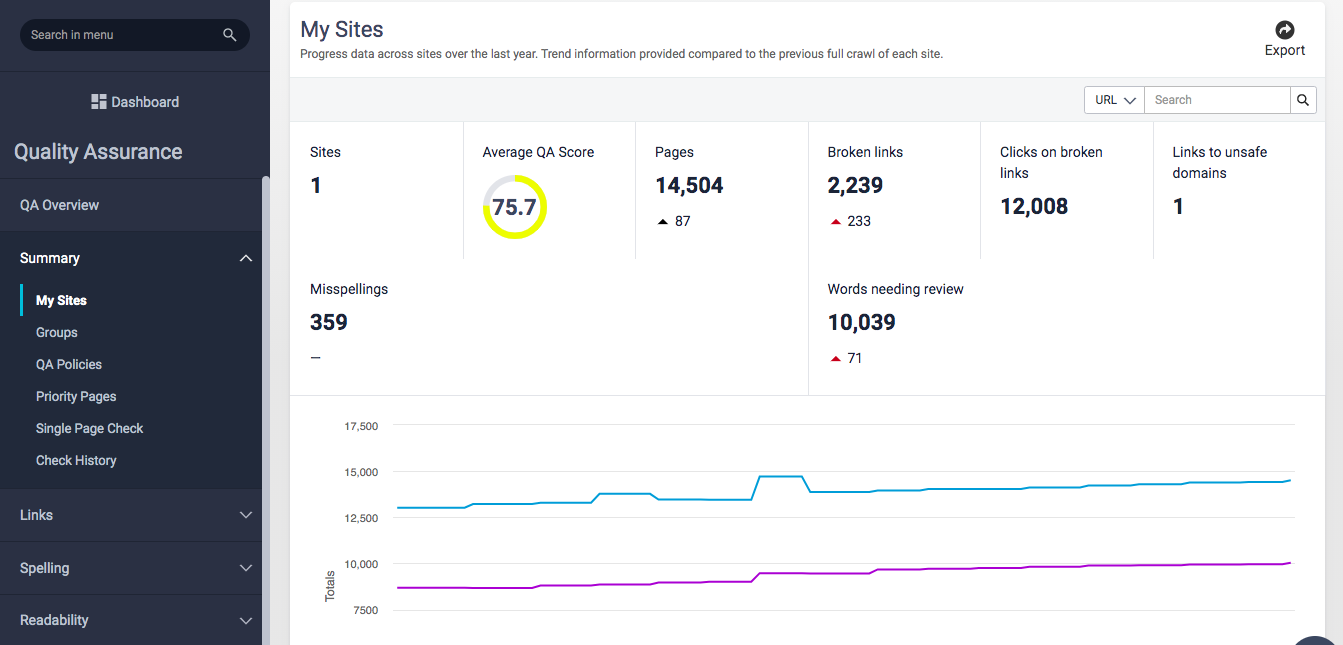Click the Export arrow icon
This screenshot has width=1343, height=645.
point(1285,30)
